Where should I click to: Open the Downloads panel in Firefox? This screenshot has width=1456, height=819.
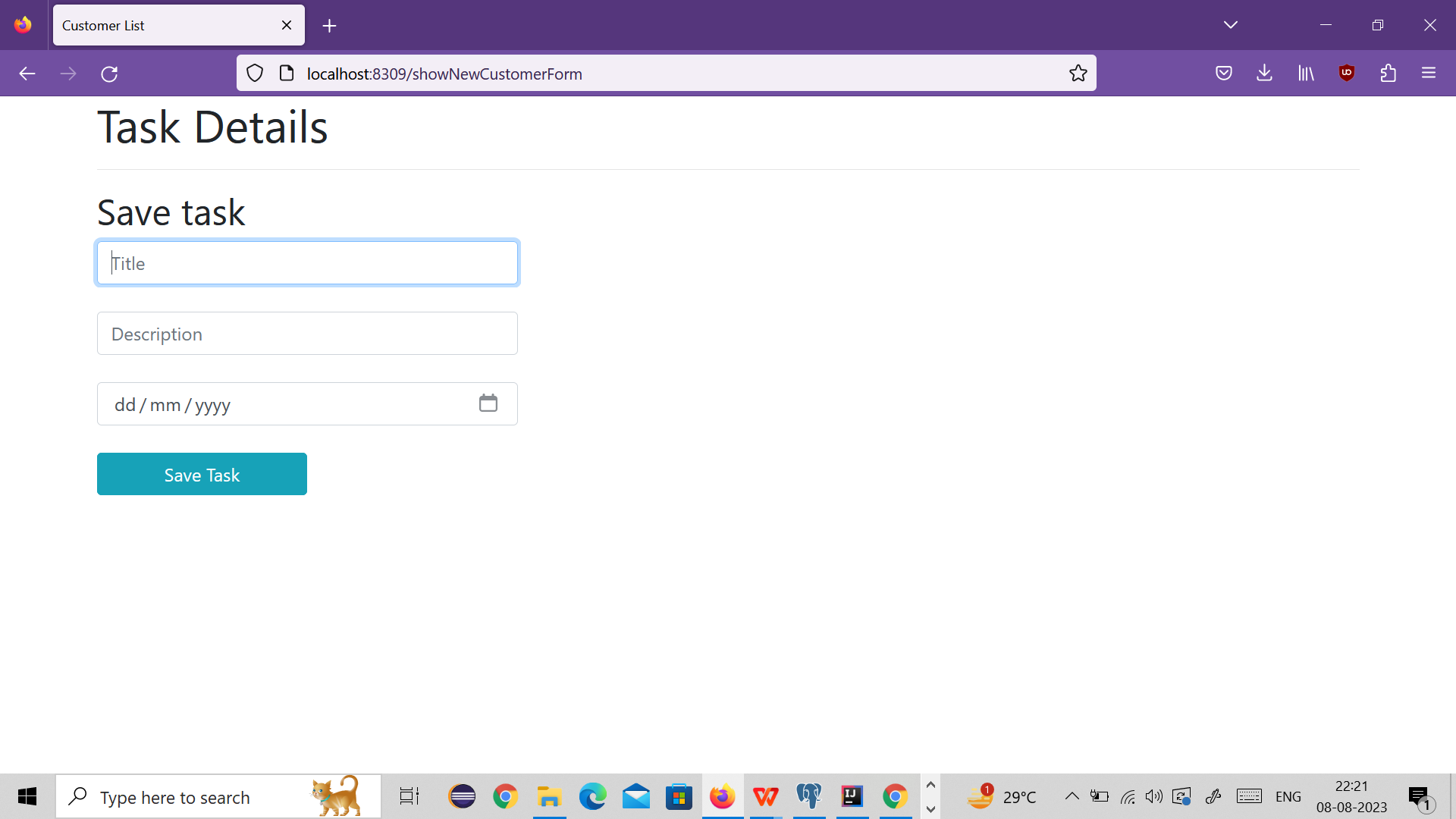click(1264, 73)
